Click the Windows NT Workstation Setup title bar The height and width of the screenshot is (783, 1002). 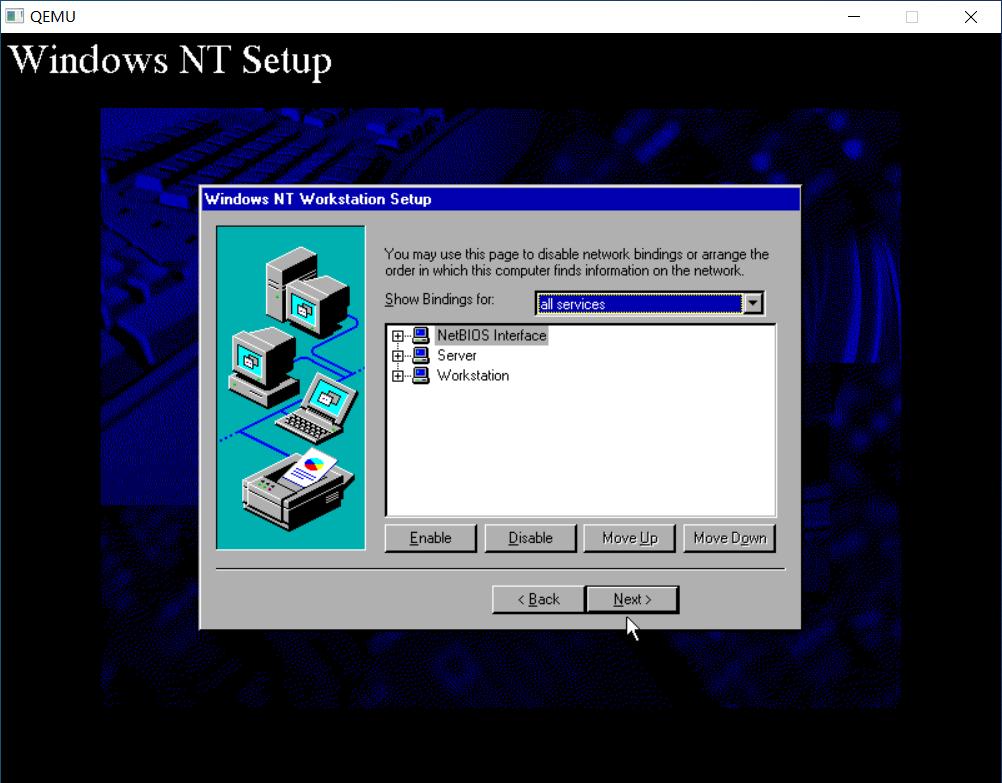pyautogui.click(x=400, y=199)
